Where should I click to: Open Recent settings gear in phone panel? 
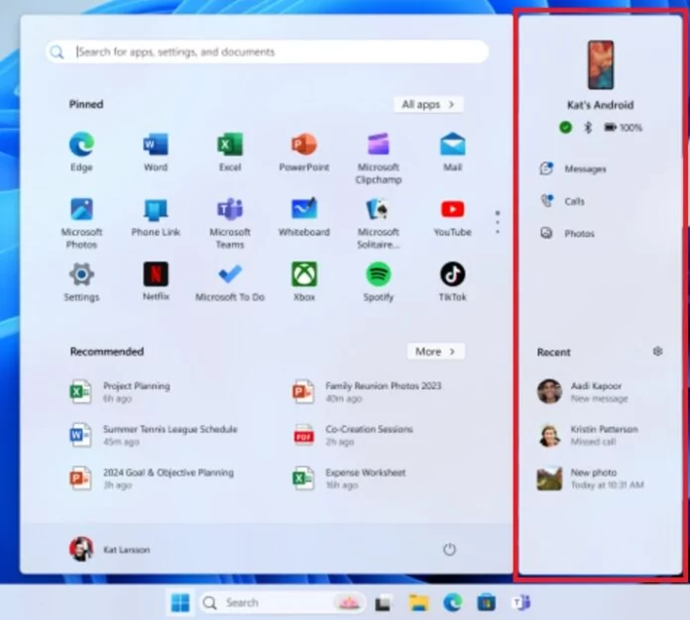coord(657,351)
